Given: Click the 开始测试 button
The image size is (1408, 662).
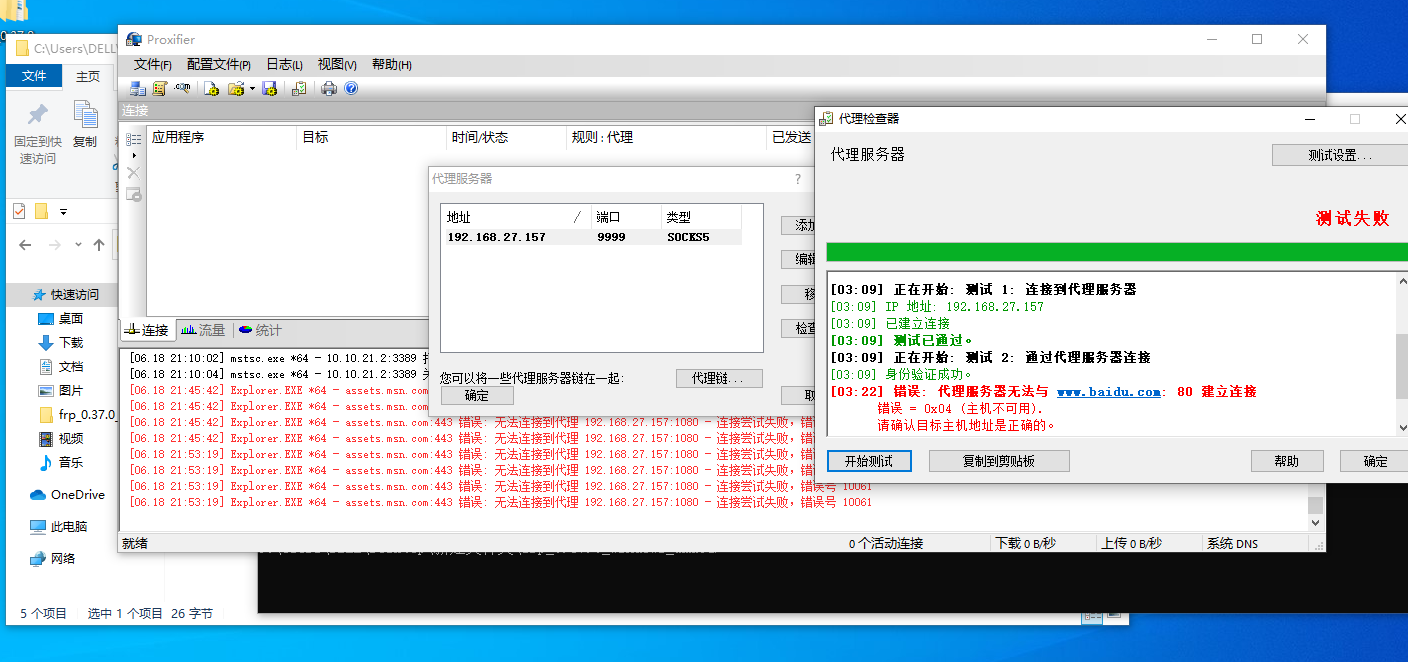Looking at the screenshot, I should 868,461.
